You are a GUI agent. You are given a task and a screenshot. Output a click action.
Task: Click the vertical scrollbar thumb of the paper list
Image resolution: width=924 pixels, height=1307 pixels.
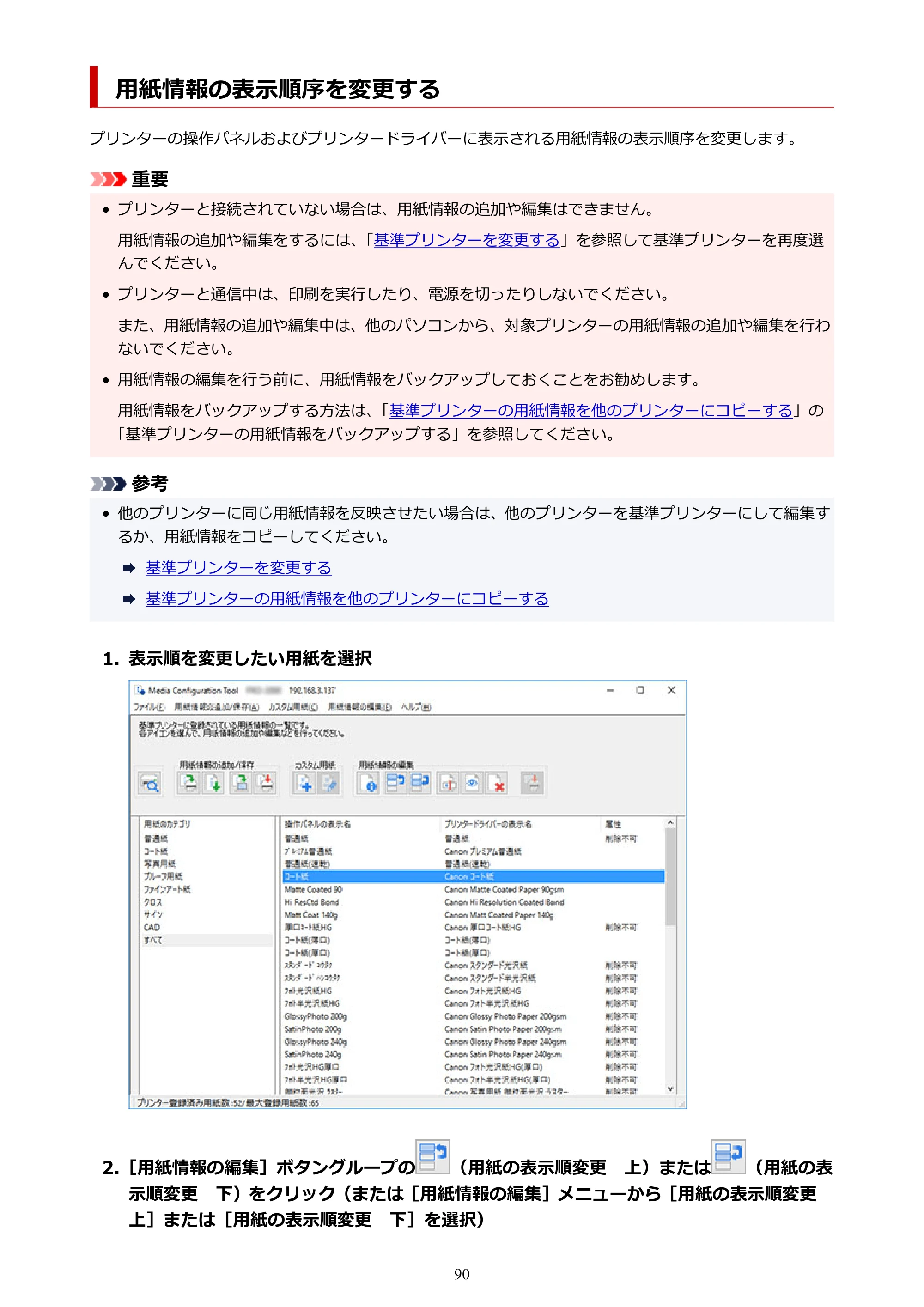pyautogui.click(x=671, y=877)
